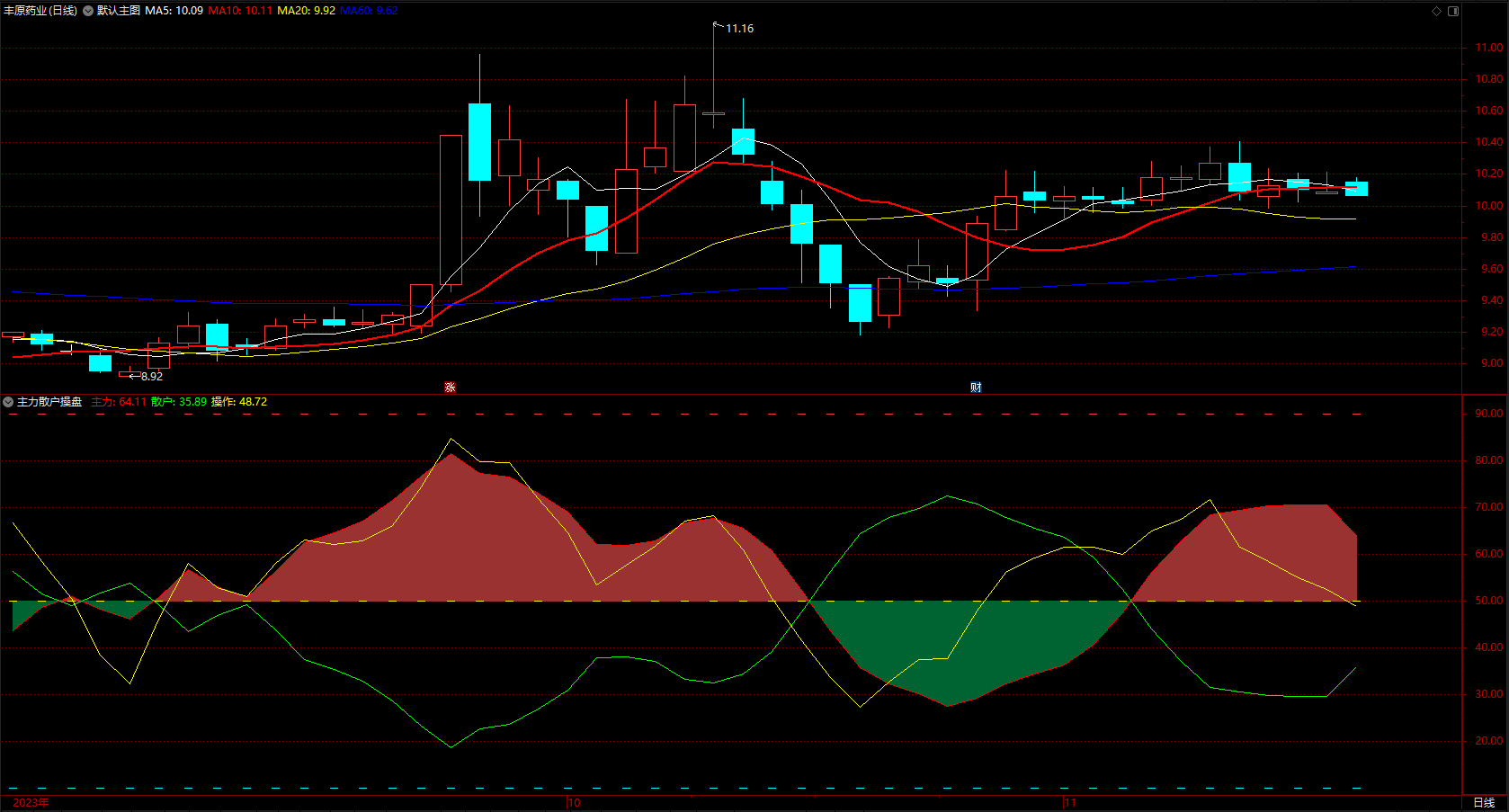Toggle the side panel icon at top-right
Screen dimensions: 1509x812
pos(1453,11)
